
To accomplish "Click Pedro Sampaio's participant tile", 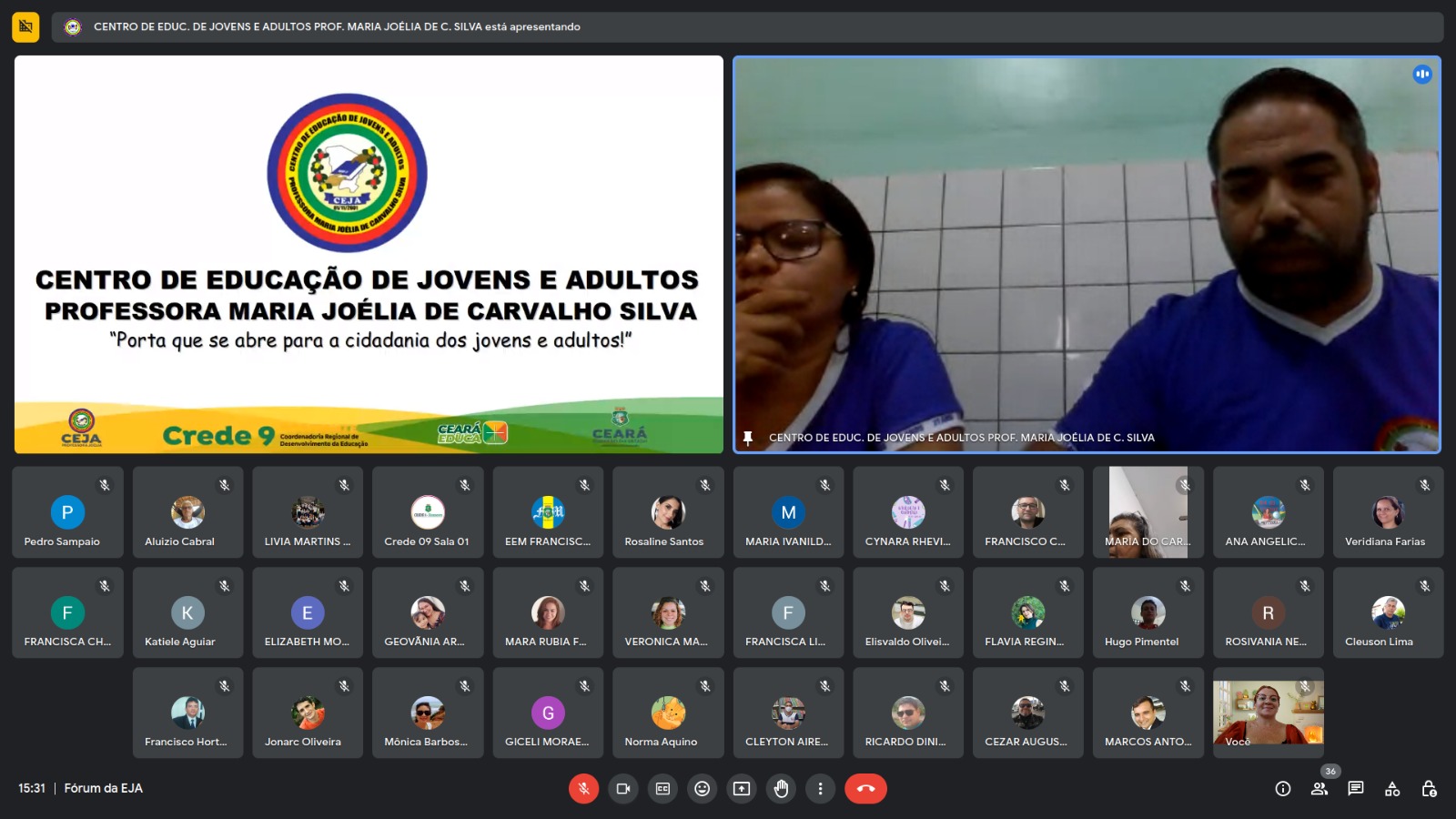I will [x=67, y=512].
